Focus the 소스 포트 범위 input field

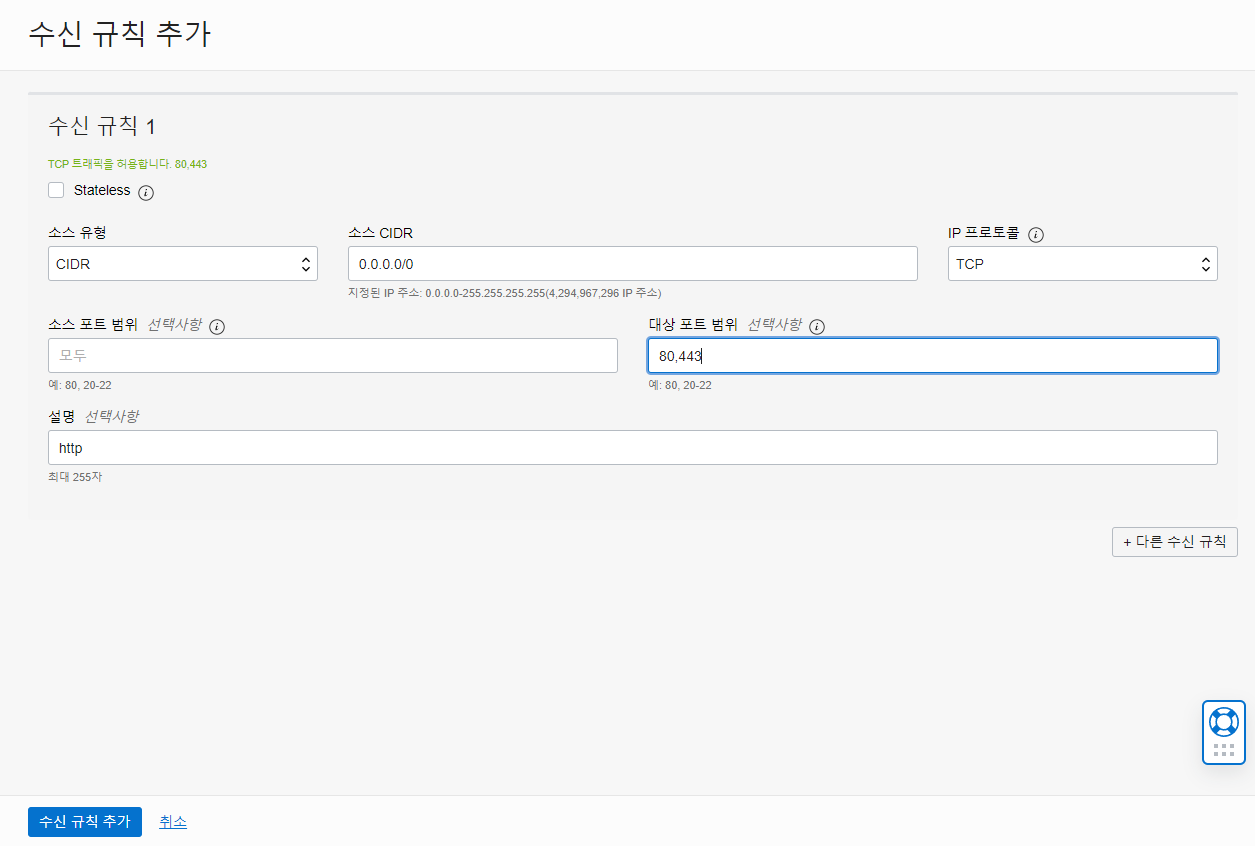coord(333,355)
